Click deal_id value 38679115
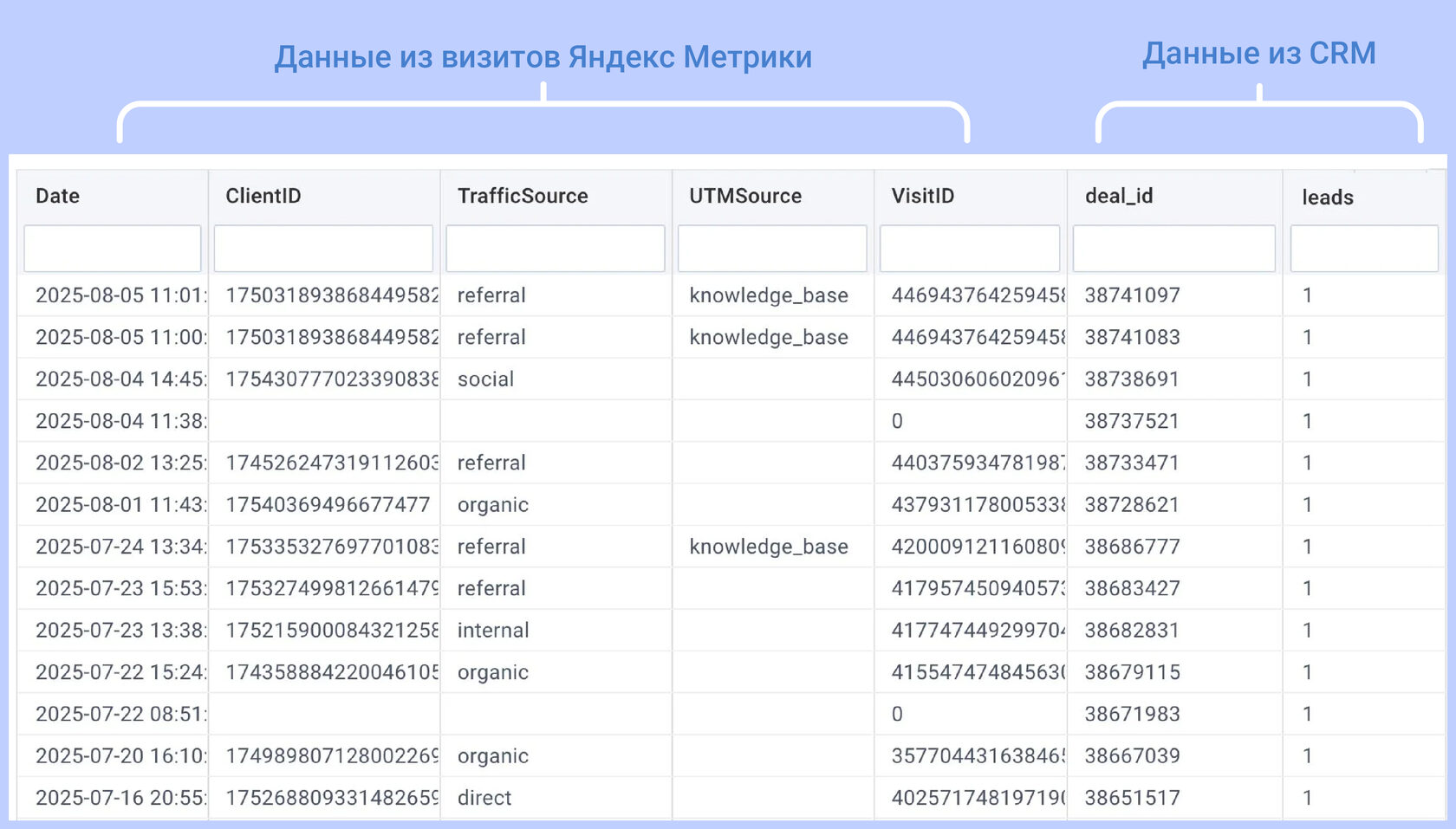The height and width of the screenshot is (829, 1456). (x=1133, y=672)
